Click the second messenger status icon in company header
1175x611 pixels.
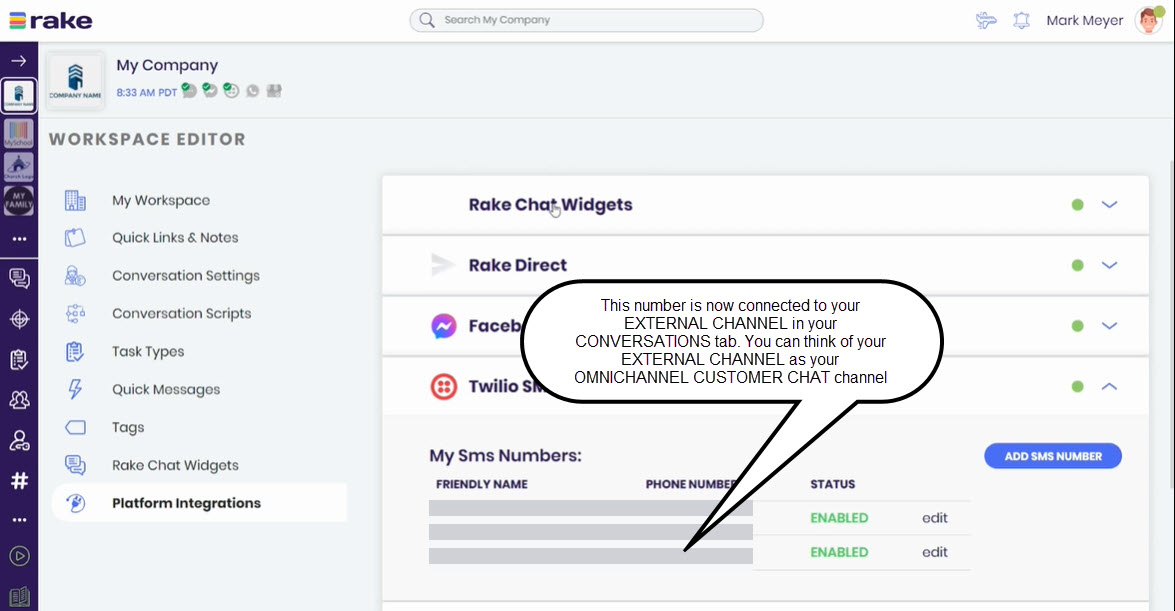210,91
